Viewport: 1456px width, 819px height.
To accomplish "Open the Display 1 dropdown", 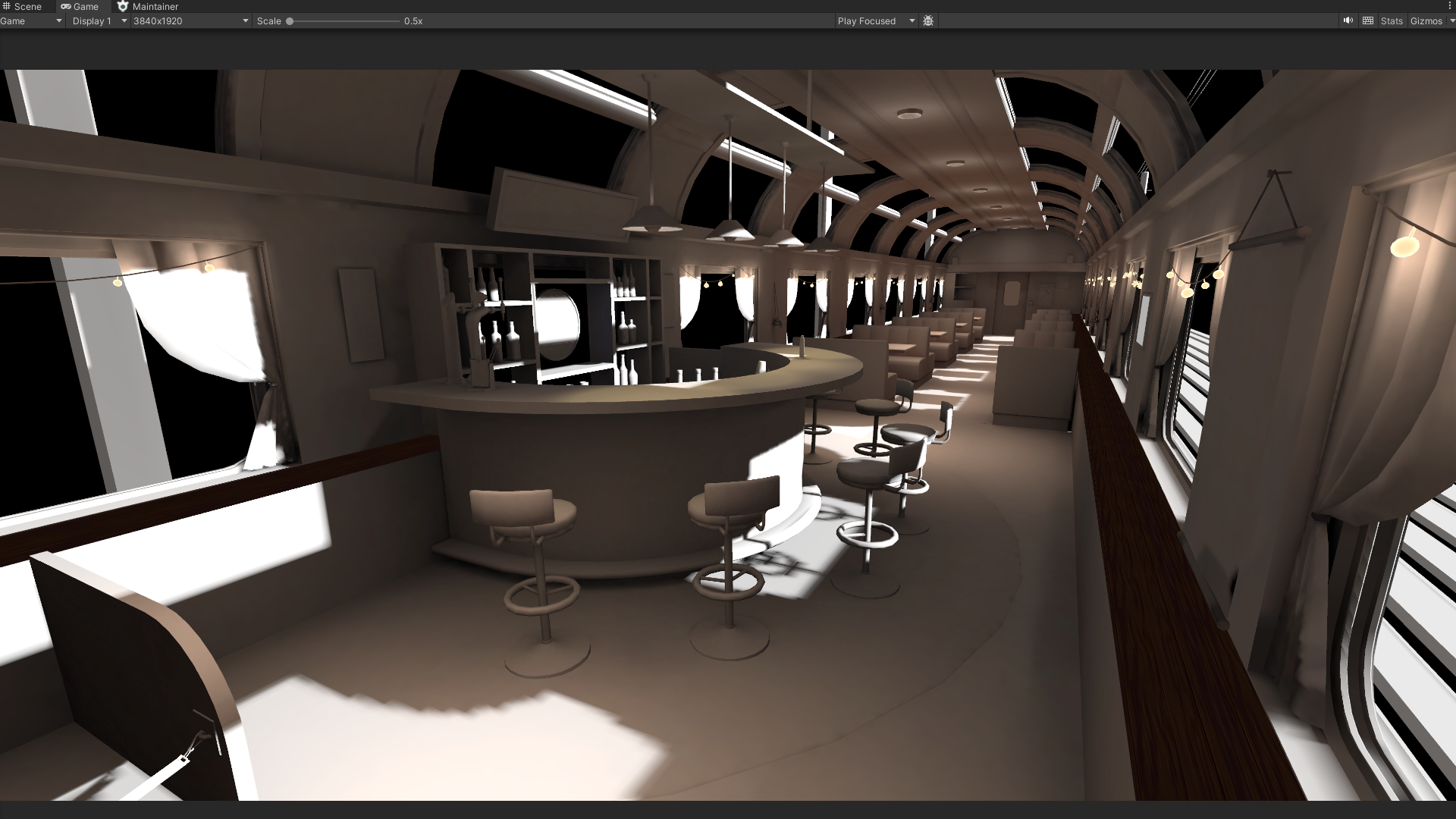I will [x=99, y=20].
